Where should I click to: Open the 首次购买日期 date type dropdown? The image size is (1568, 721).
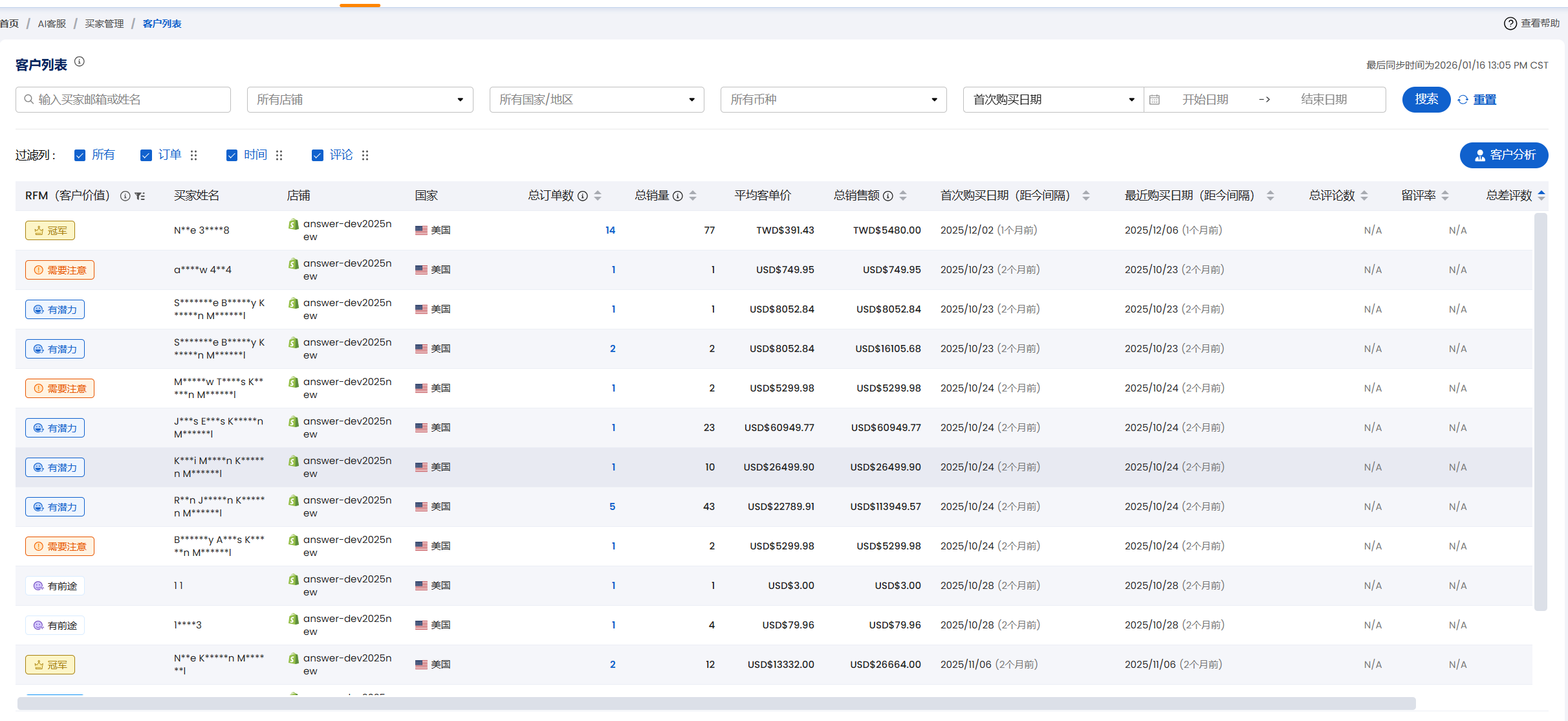pyautogui.click(x=1053, y=100)
